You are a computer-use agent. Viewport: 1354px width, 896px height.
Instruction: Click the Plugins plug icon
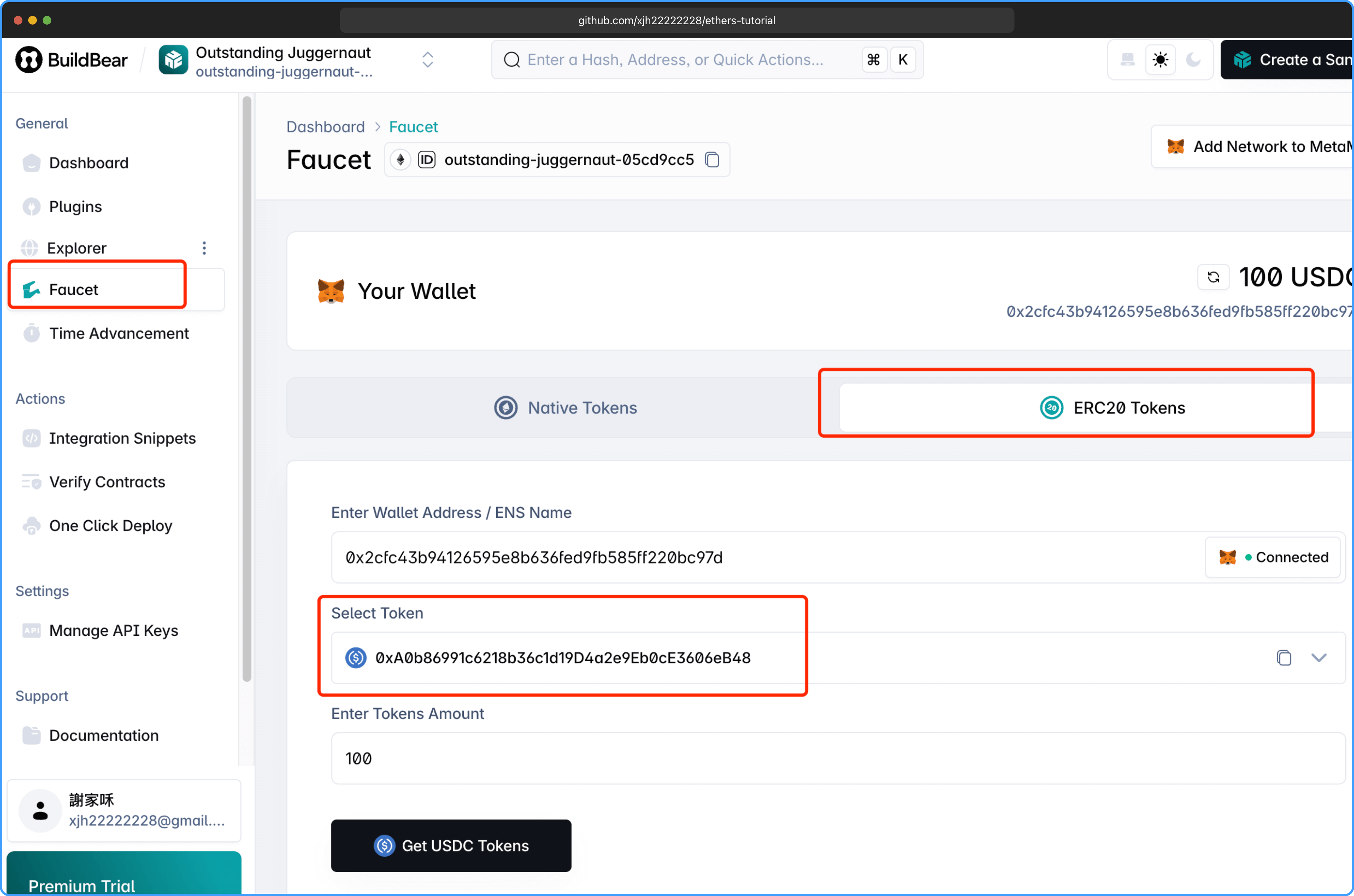click(31, 206)
